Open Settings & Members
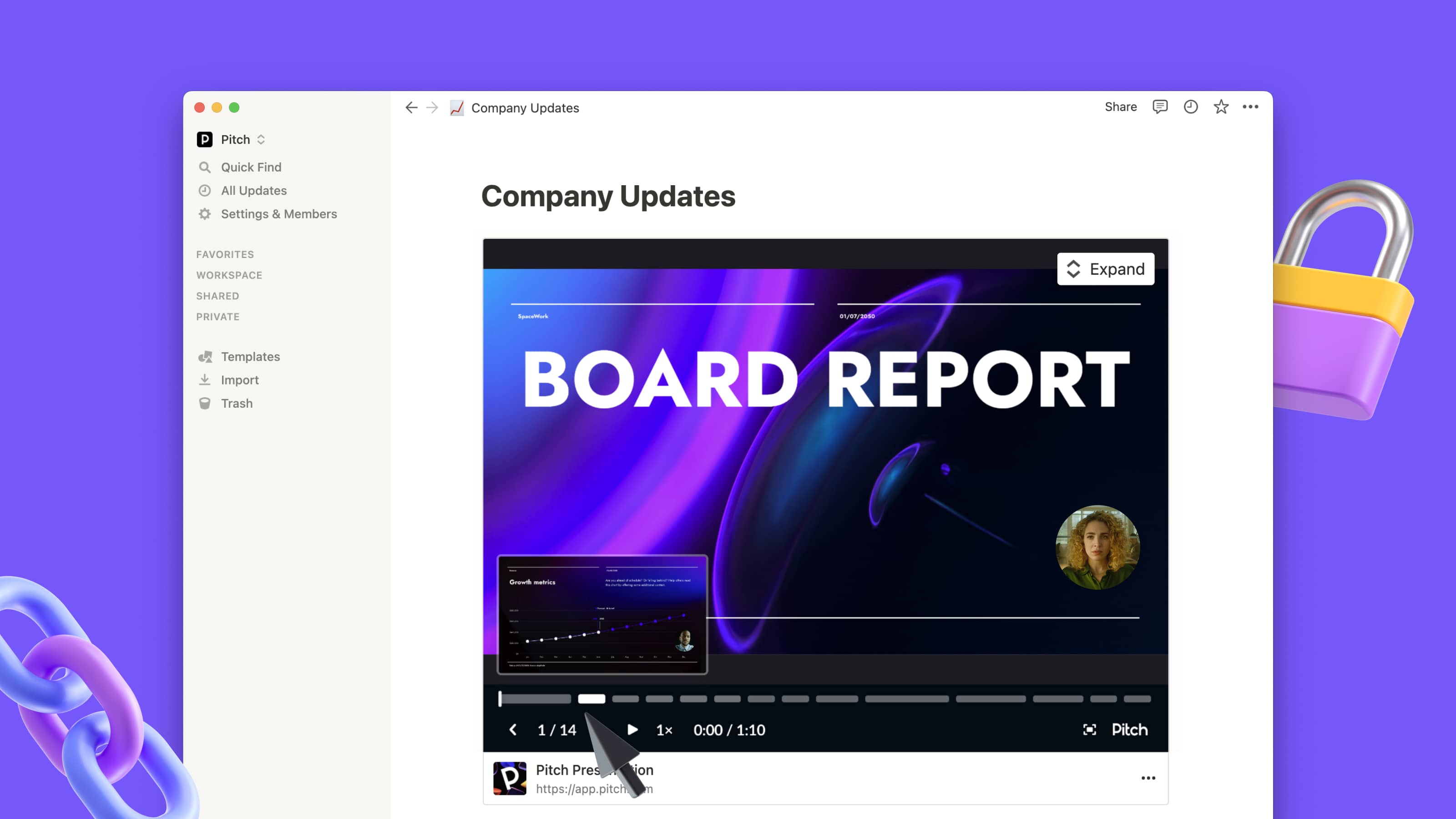 [278, 214]
